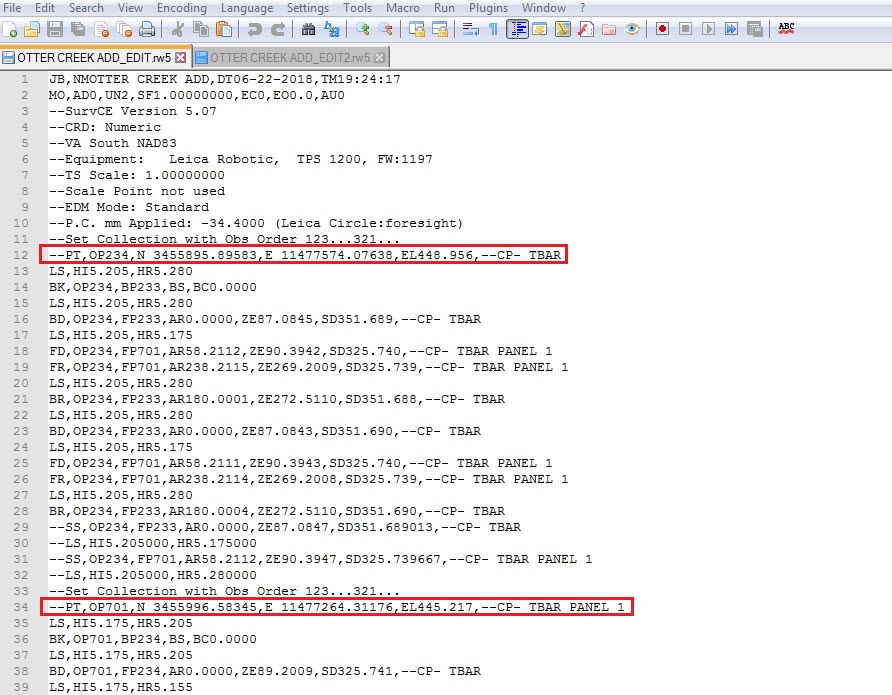Viewport: 892px width, 695px height.
Task: Toggle word wrap in the toolbar
Action: click(470, 29)
